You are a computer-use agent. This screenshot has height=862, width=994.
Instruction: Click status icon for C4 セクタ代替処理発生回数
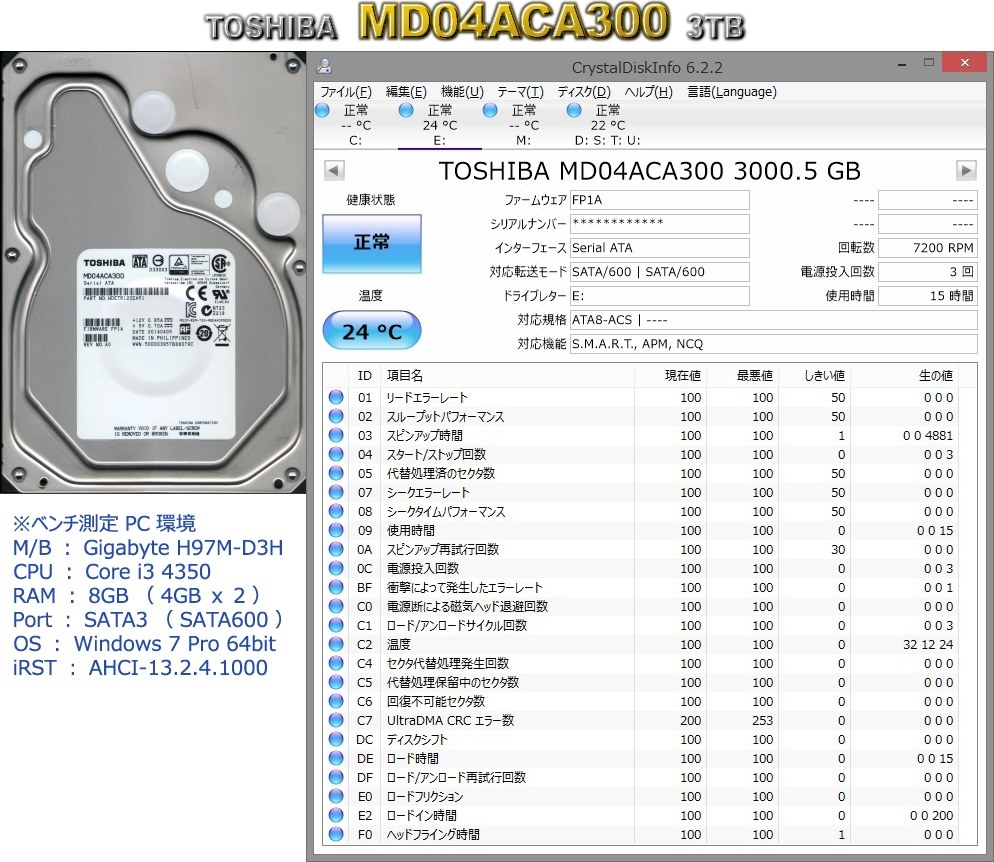(x=336, y=664)
